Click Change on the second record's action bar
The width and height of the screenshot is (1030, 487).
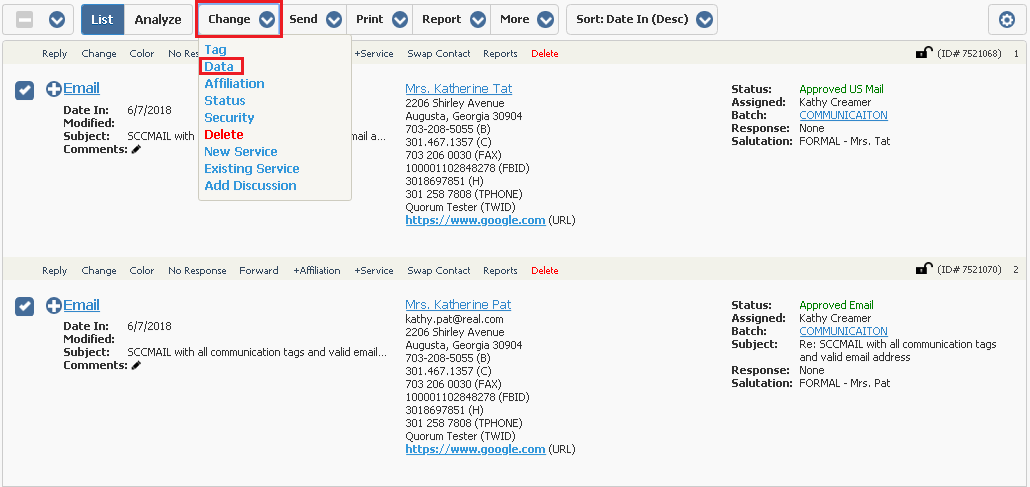tap(99, 271)
